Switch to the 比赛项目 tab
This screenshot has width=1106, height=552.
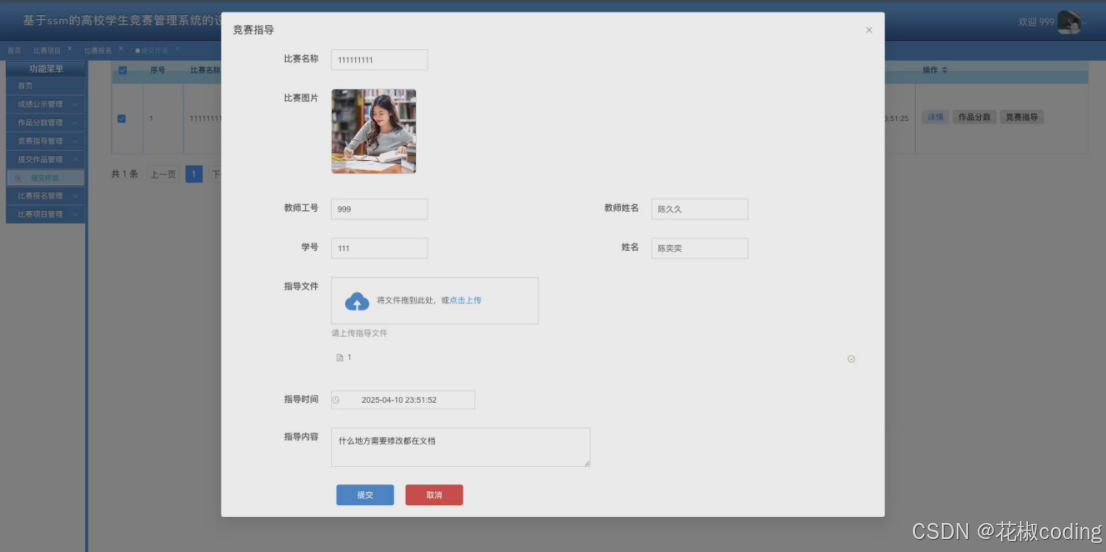pos(47,51)
